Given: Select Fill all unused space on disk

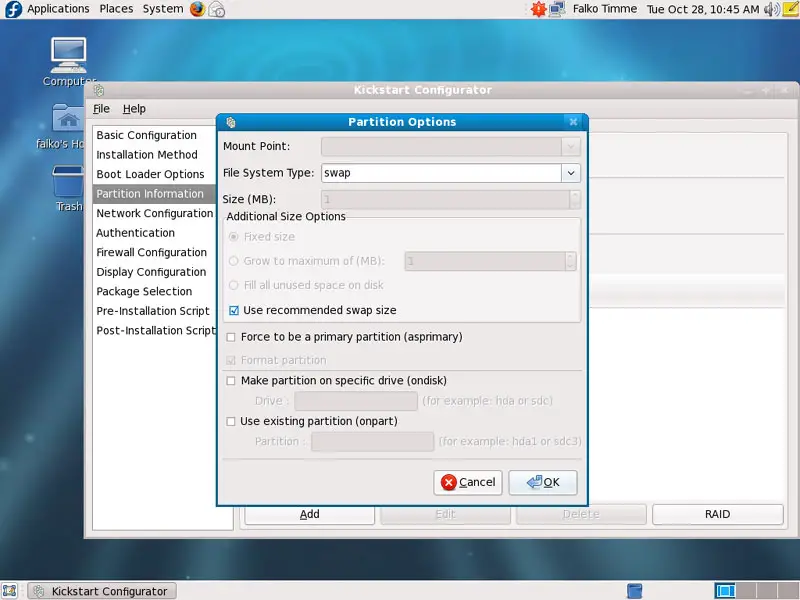Looking at the screenshot, I should pyautogui.click(x=234, y=285).
